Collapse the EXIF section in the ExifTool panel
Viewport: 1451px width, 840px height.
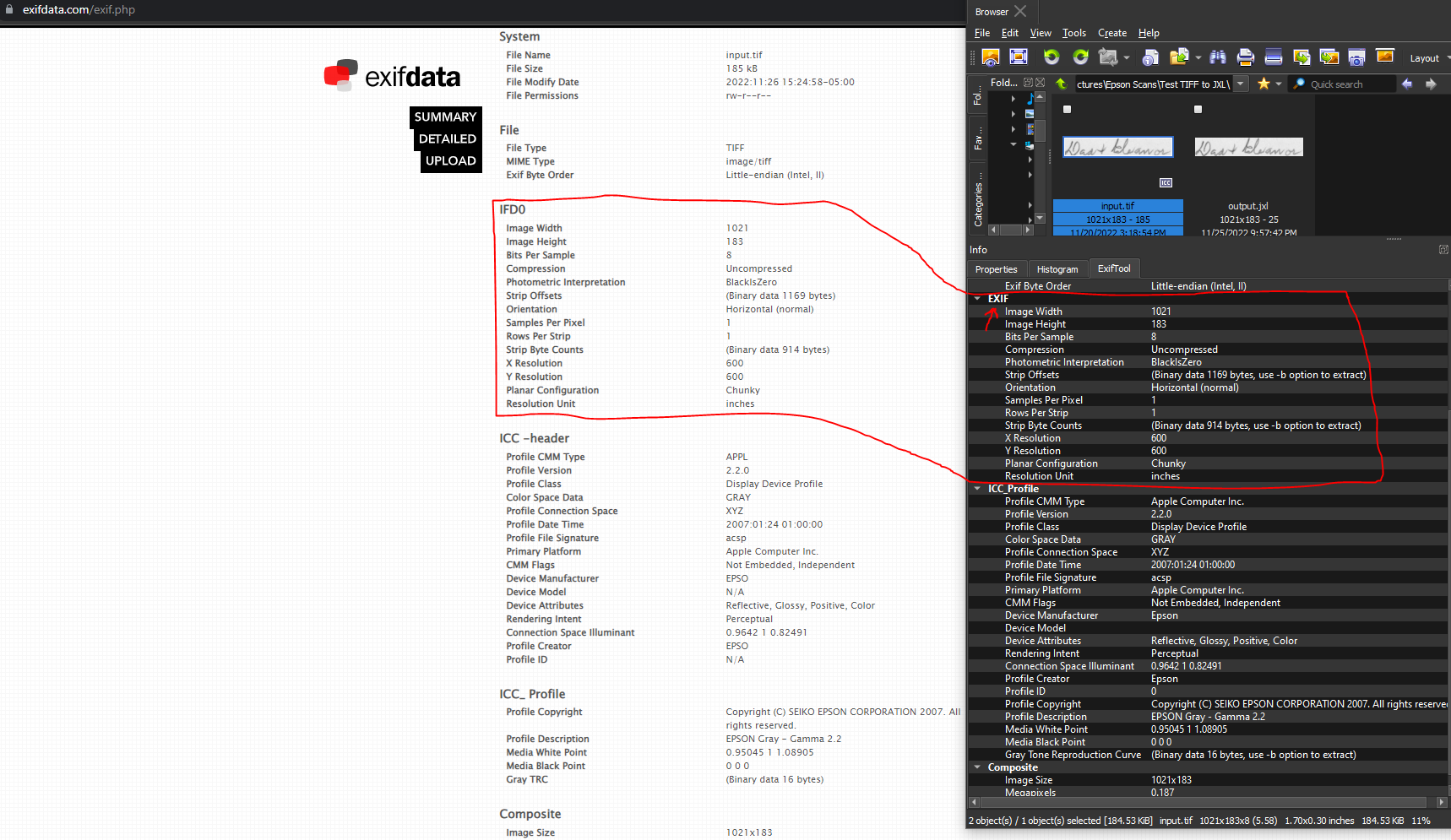(x=978, y=298)
